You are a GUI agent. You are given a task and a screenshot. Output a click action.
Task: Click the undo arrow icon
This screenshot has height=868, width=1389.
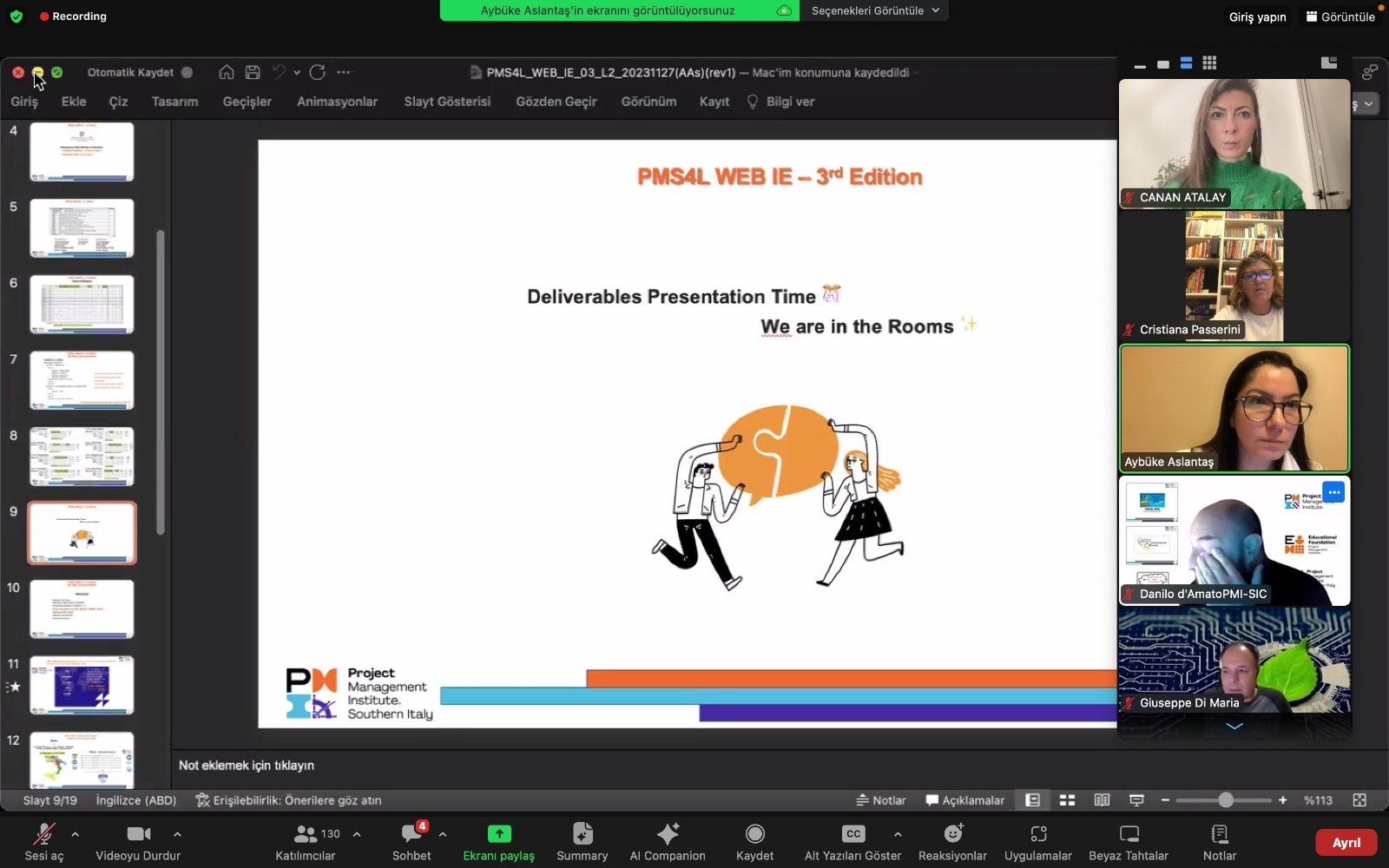[279, 72]
